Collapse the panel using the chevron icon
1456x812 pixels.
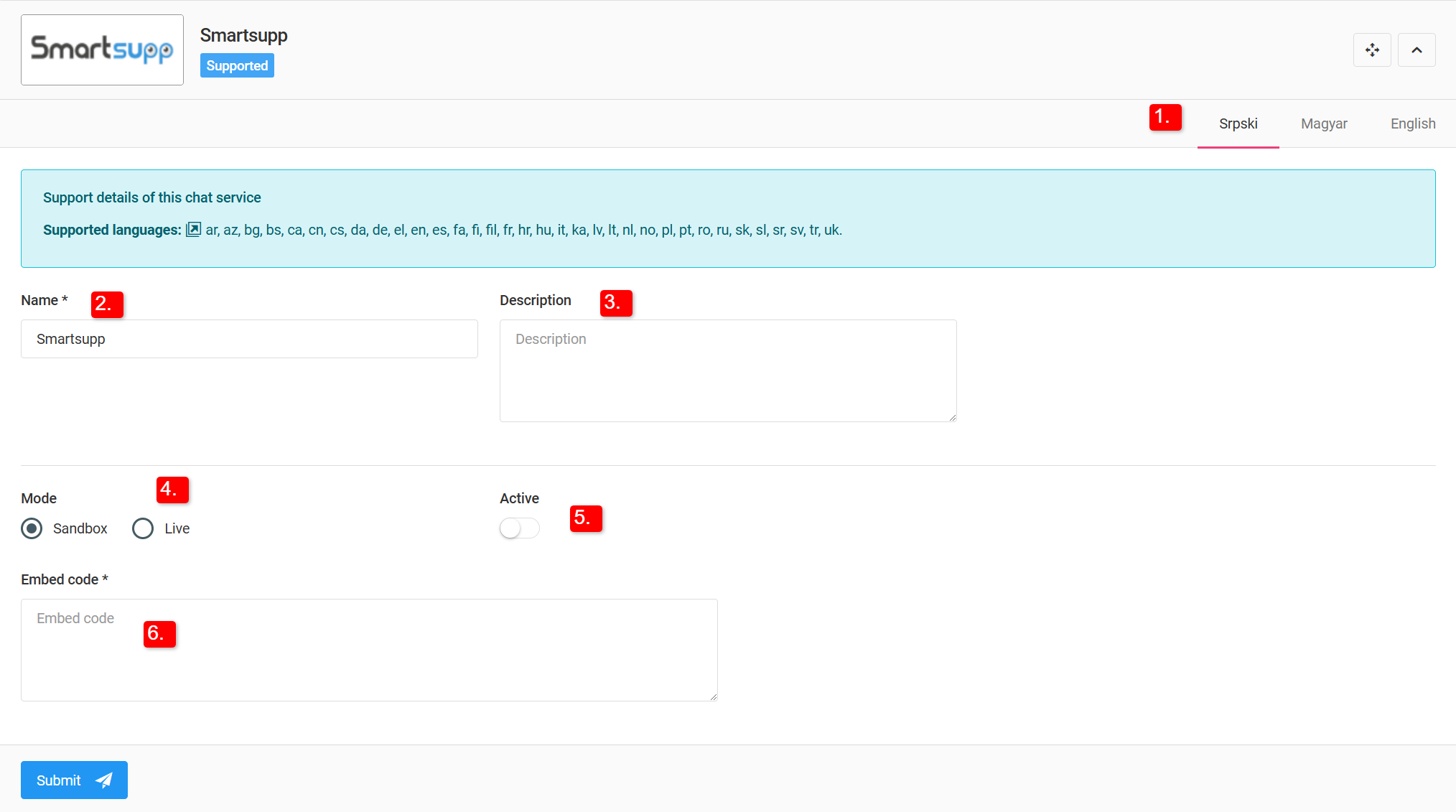point(1417,50)
